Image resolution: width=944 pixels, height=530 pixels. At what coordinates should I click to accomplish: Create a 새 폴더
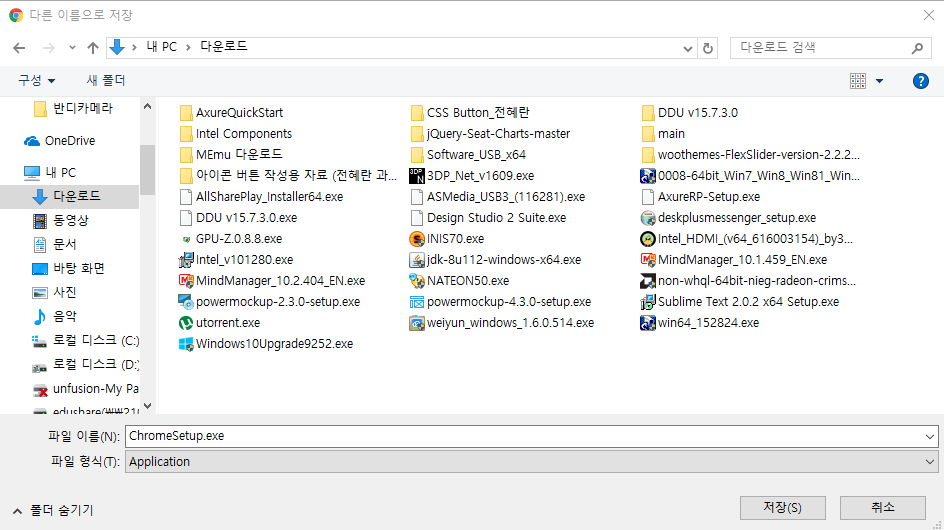(x=106, y=80)
